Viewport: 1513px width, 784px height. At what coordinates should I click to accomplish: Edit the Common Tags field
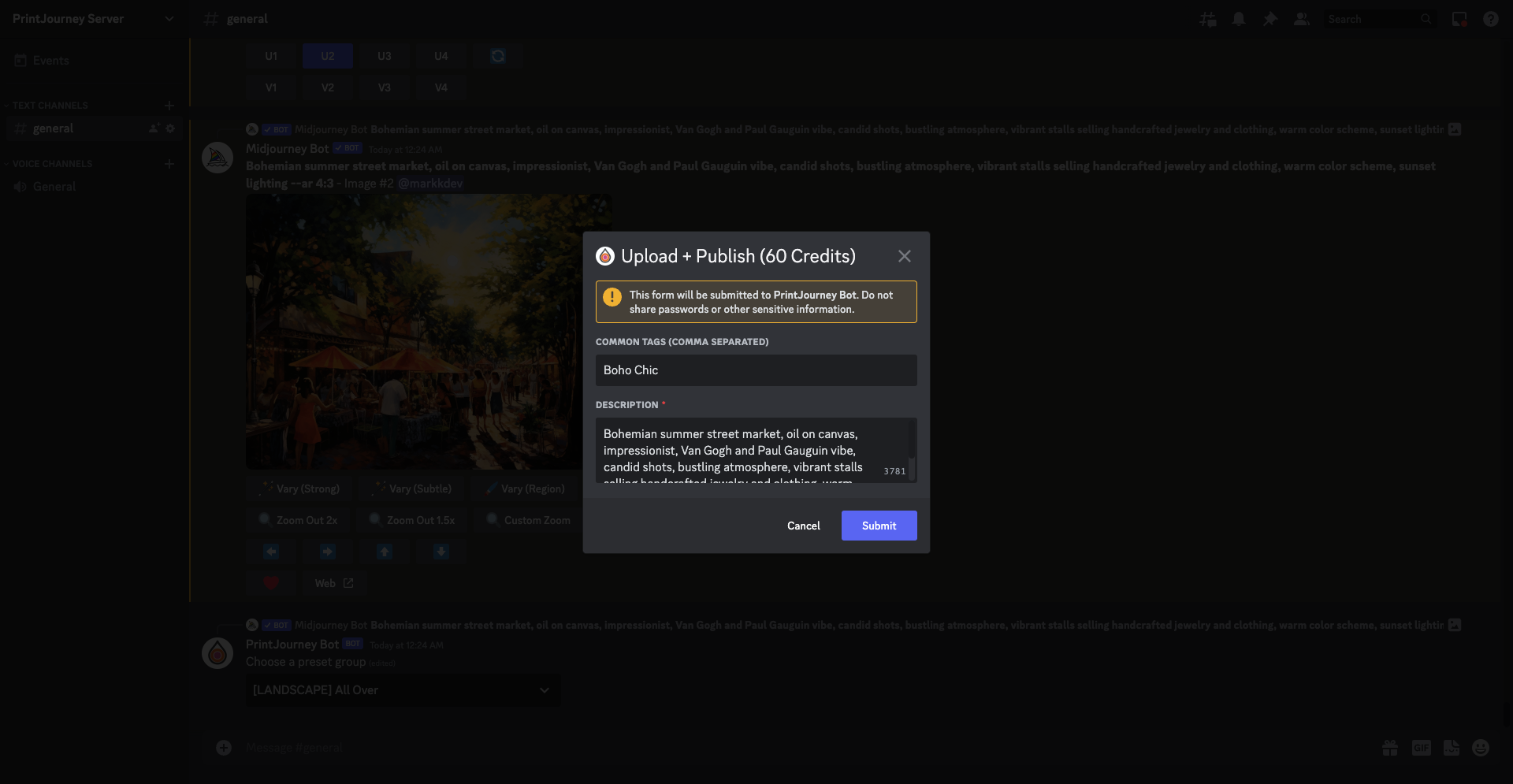tap(756, 370)
